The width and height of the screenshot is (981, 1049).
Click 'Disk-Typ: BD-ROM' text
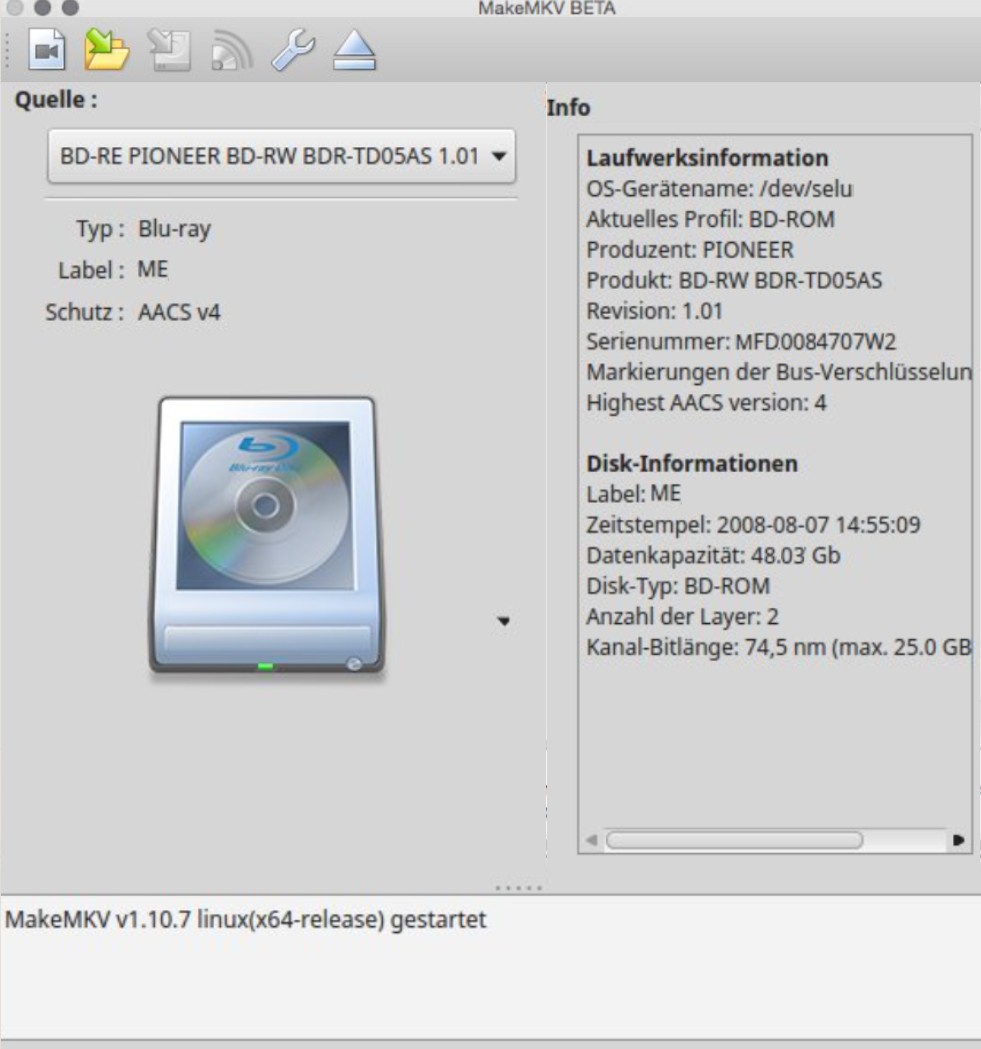click(x=678, y=586)
